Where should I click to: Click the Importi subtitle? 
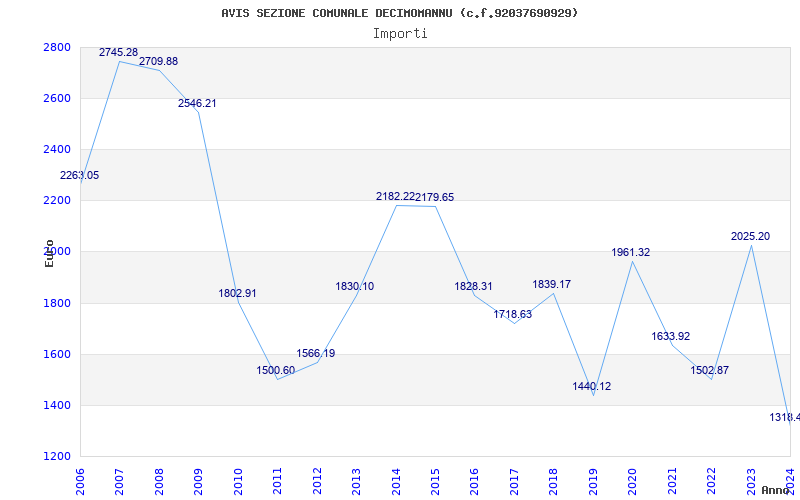[x=400, y=33]
